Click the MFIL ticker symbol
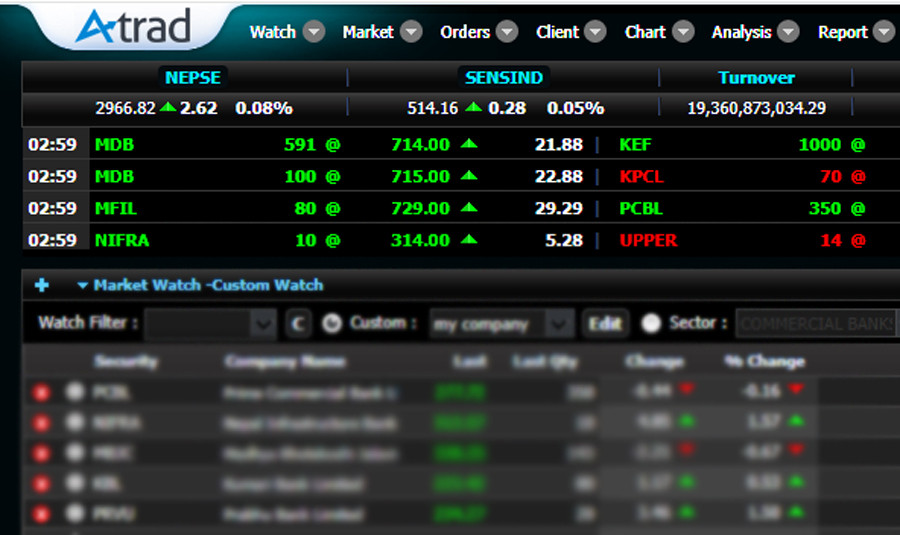Viewport: 900px width, 535px height. pyautogui.click(x=115, y=208)
